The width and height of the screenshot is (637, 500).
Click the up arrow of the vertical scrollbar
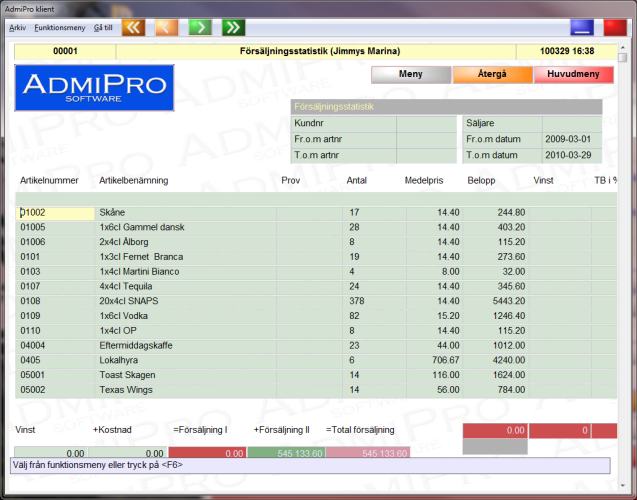coord(623,48)
